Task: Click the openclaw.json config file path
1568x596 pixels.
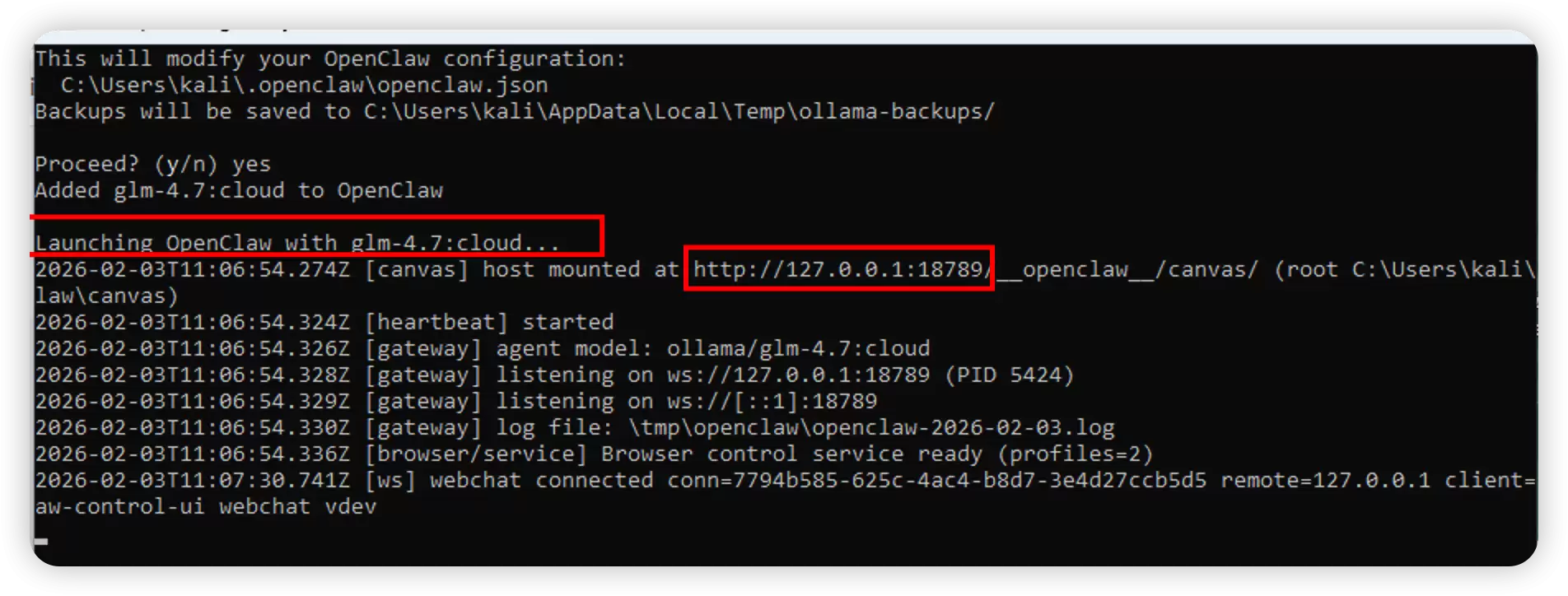Action: (x=304, y=85)
